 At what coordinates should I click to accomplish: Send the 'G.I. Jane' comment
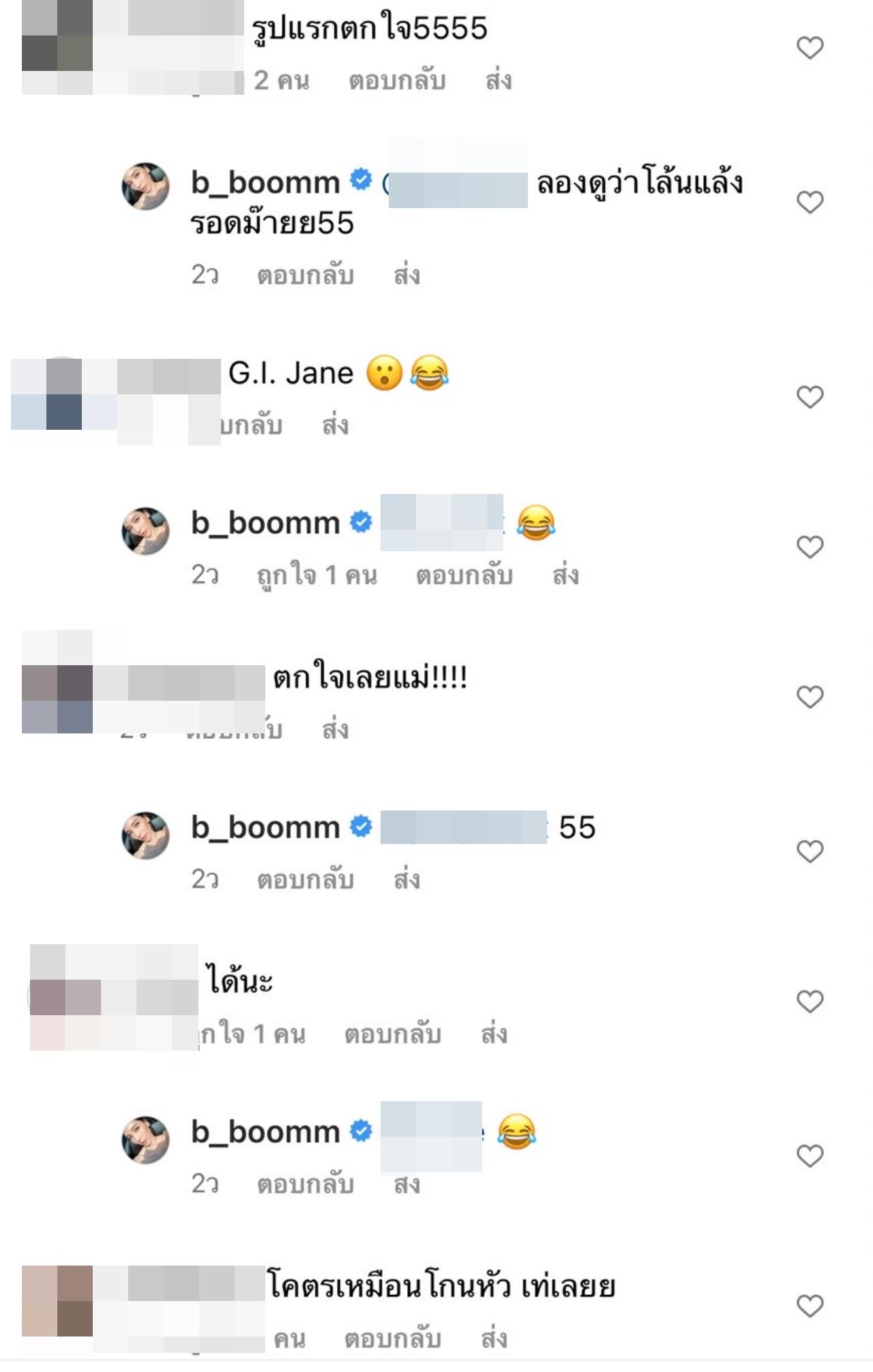coord(335,425)
